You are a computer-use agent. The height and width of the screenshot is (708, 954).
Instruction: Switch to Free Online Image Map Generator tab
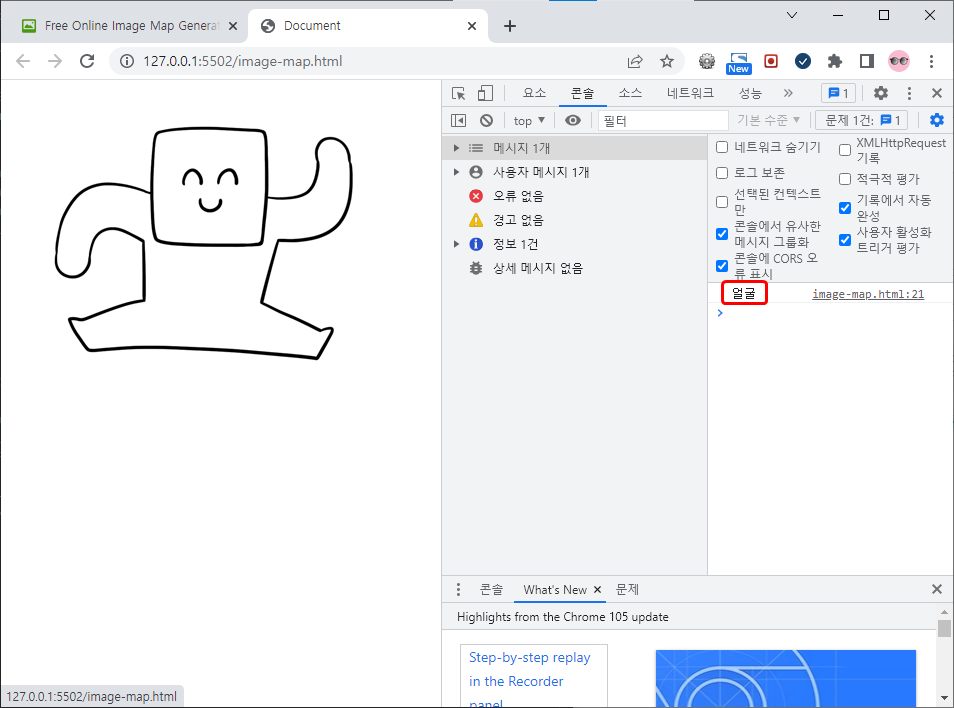(x=129, y=26)
